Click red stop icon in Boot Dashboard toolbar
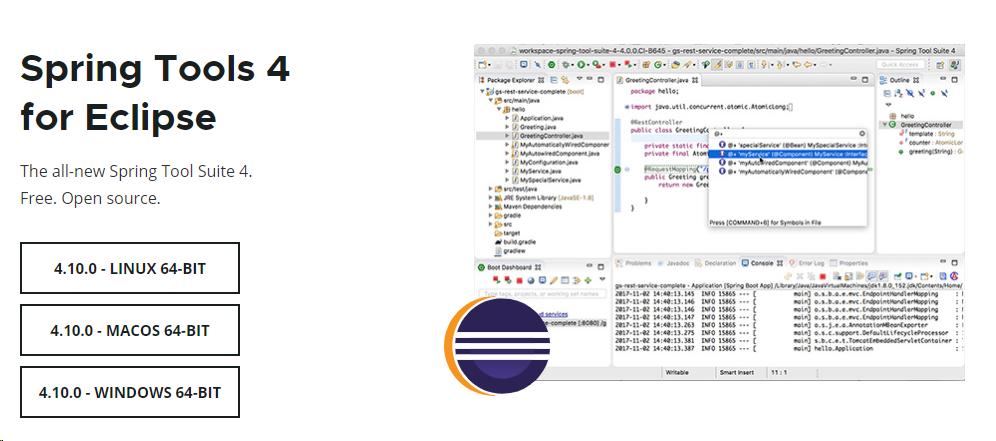Image resolution: width=996 pixels, height=441 pixels. tap(519, 280)
